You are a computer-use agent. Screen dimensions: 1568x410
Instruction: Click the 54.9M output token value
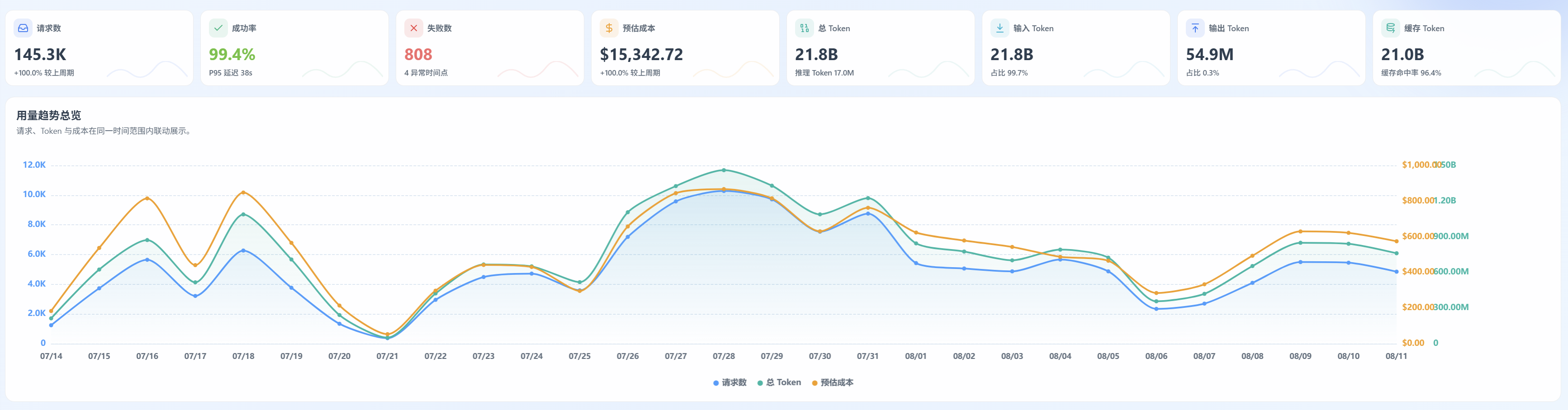pyautogui.click(x=1209, y=55)
